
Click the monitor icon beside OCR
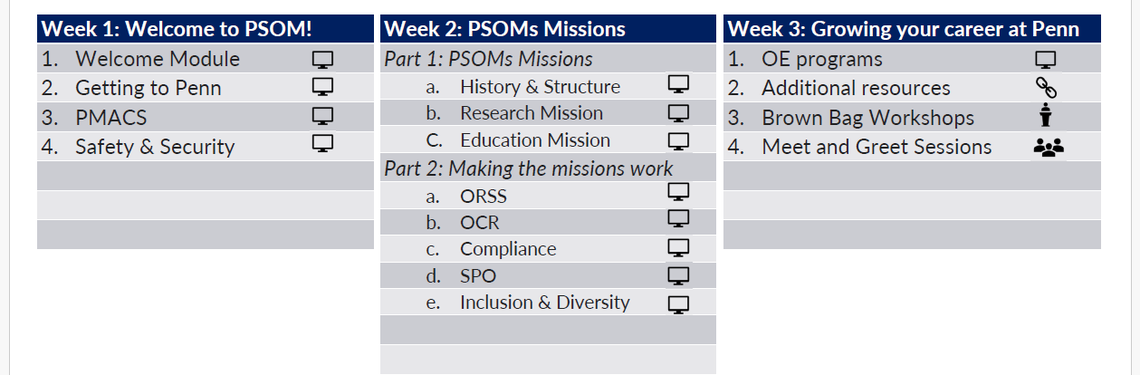click(x=678, y=219)
